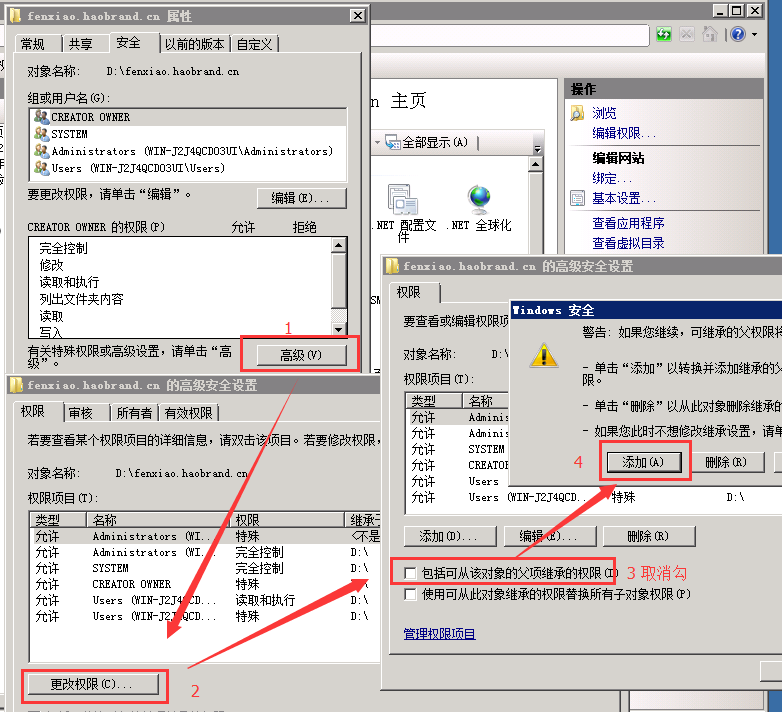Viewport: 782px width, 712px height.
Task: Click the 浏览 browse folder icon
Action: (x=577, y=113)
